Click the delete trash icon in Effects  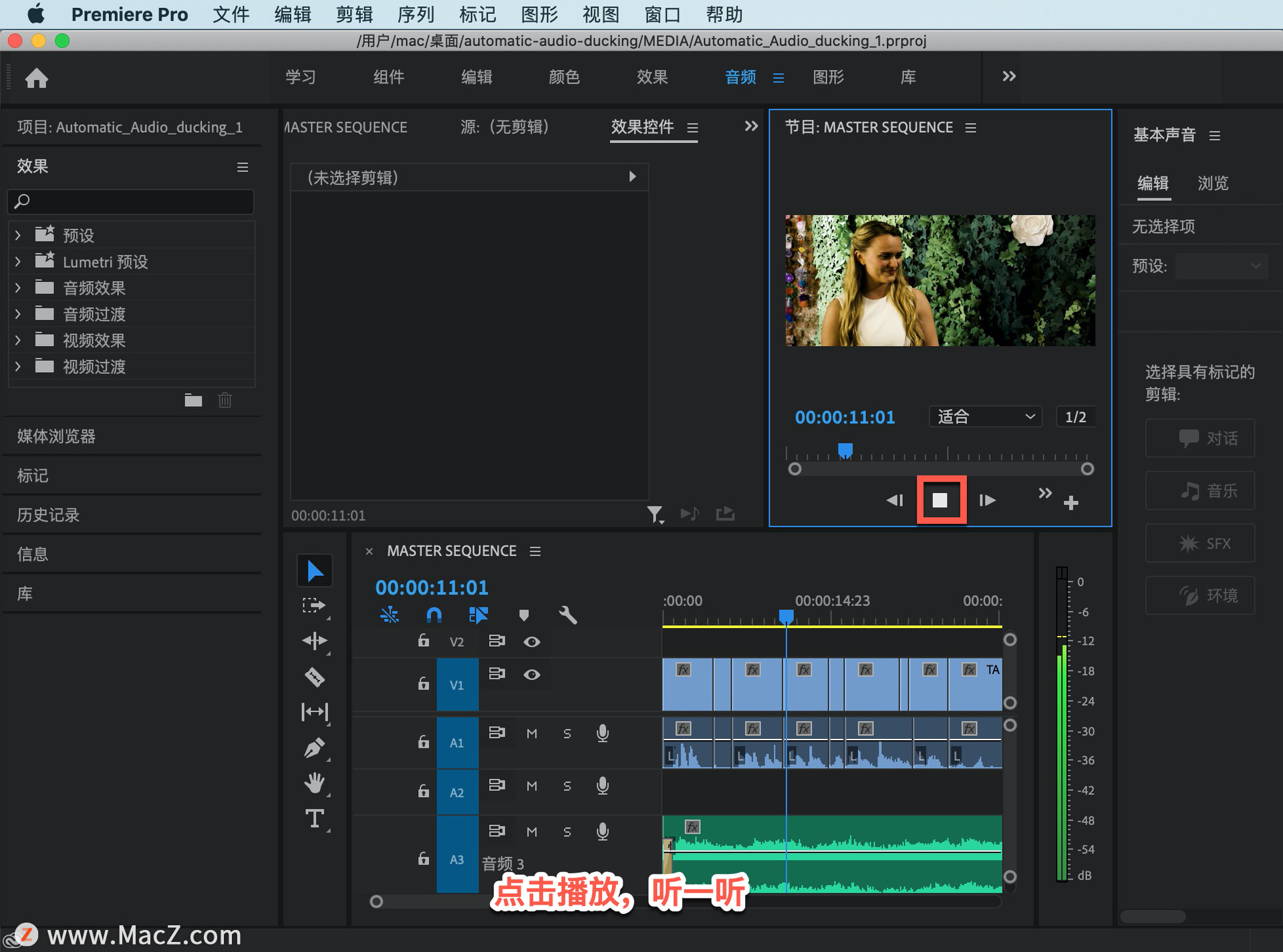tap(225, 400)
